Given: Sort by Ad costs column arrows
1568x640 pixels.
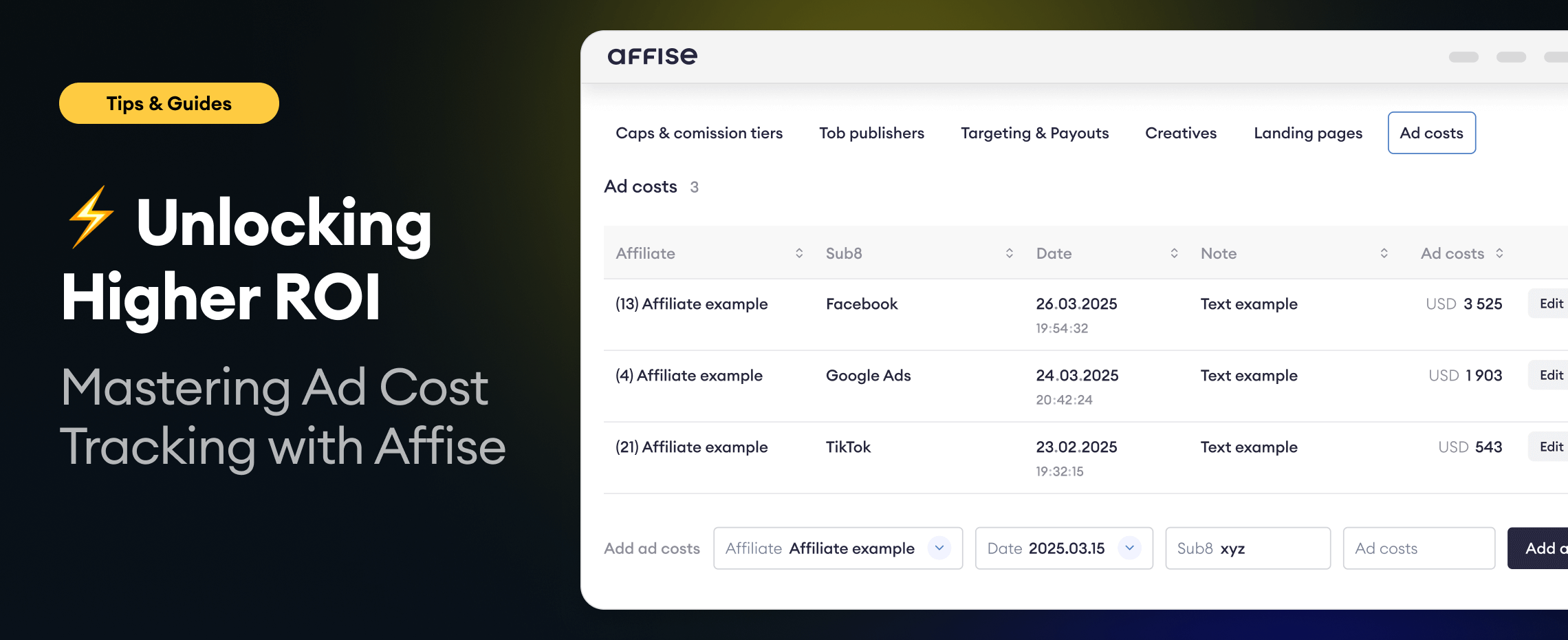Looking at the screenshot, I should (x=1499, y=253).
